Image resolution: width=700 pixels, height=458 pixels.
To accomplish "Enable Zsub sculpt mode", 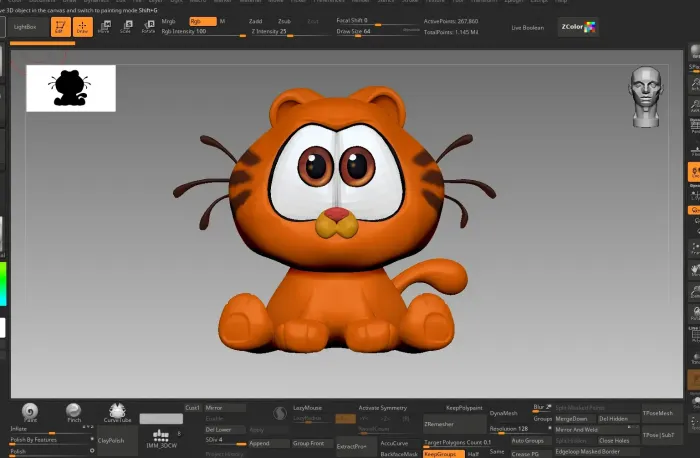I will coord(284,21).
